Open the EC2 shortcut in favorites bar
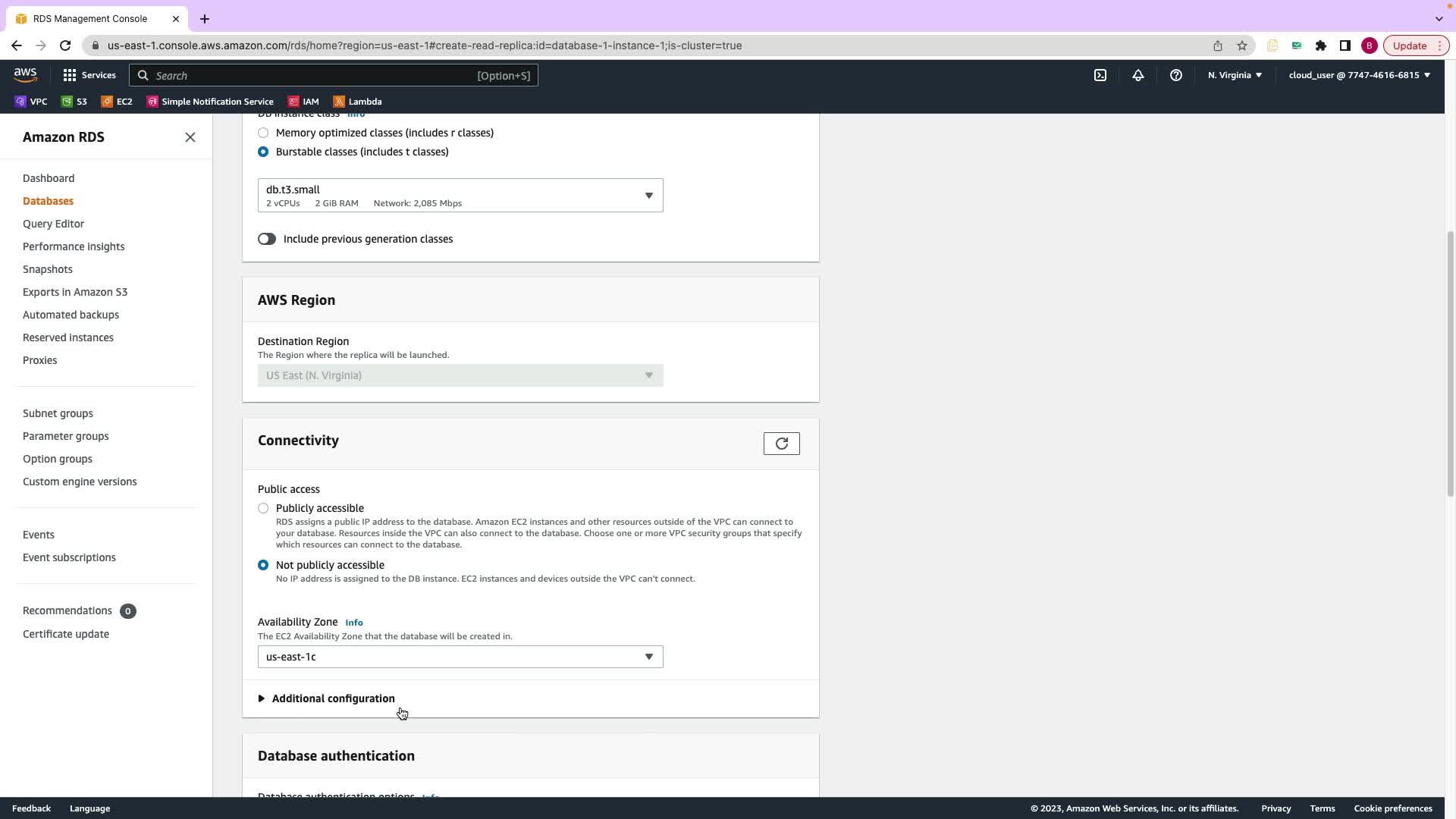Image resolution: width=1456 pixels, height=819 pixels. pyautogui.click(x=117, y=102)
